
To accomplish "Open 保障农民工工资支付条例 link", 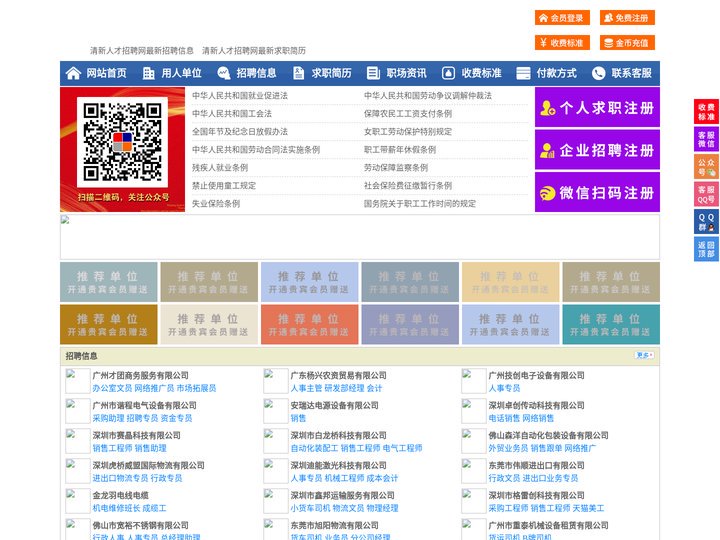I will coord(408,113).
